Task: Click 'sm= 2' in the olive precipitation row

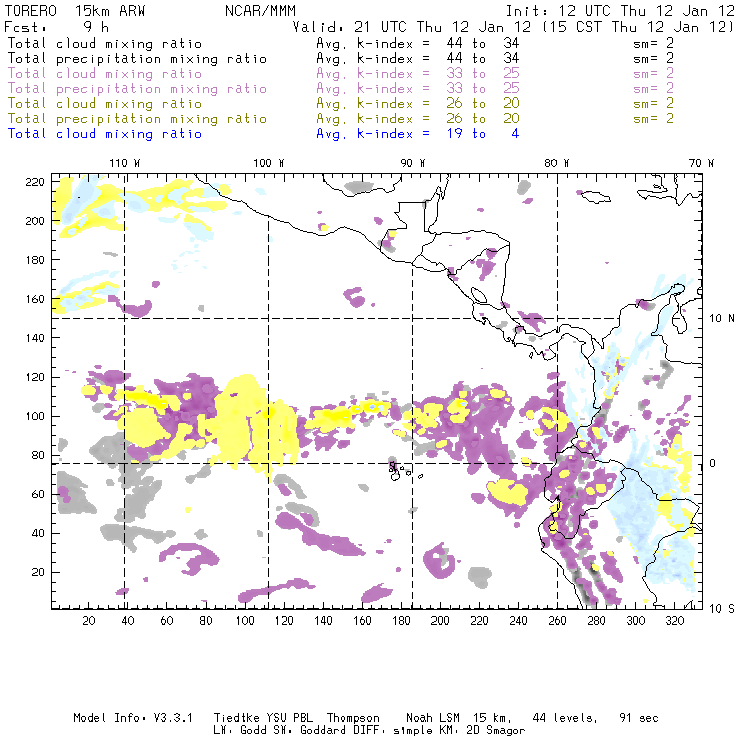Action: (654, 119)
